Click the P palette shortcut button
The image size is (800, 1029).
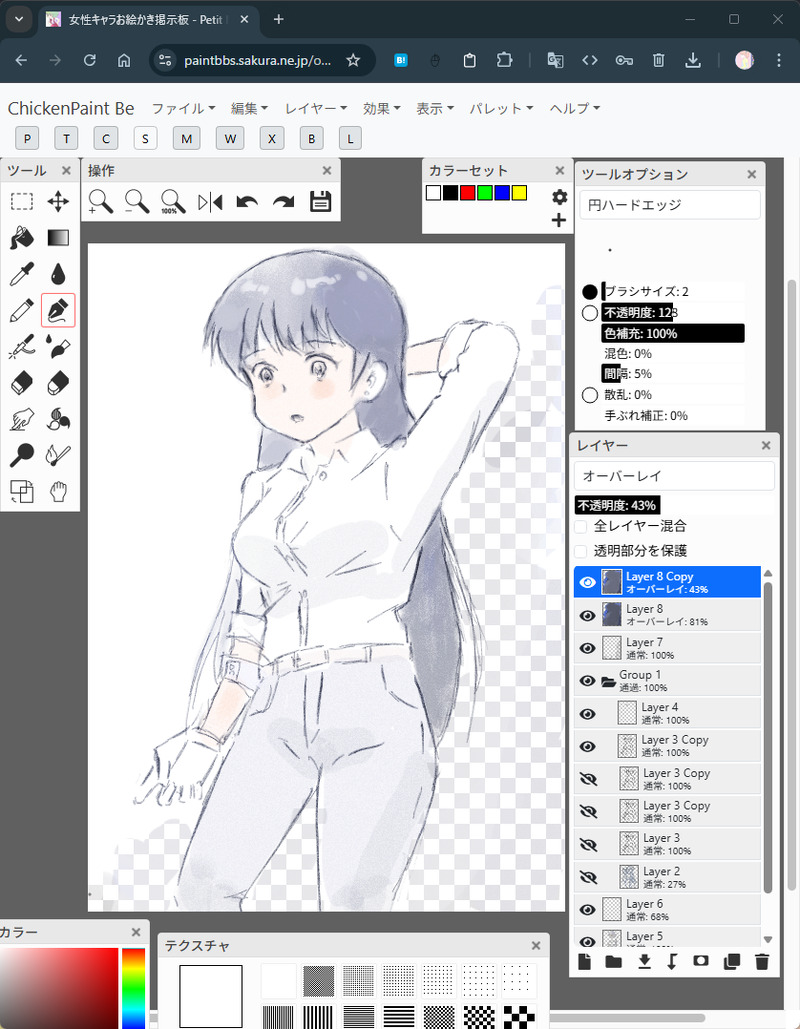pos(27,138)
